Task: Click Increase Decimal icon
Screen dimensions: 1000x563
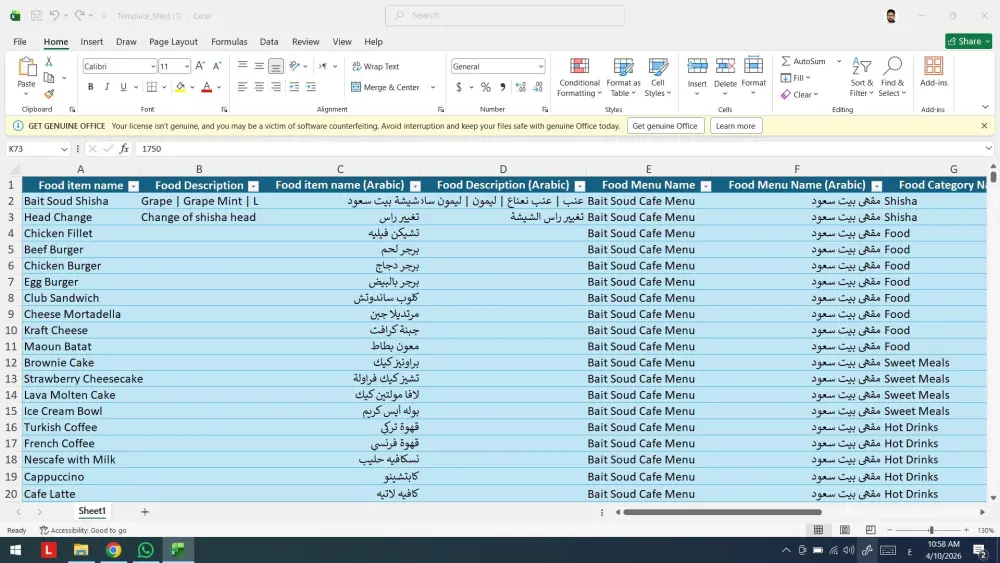Action: [521, 87]
